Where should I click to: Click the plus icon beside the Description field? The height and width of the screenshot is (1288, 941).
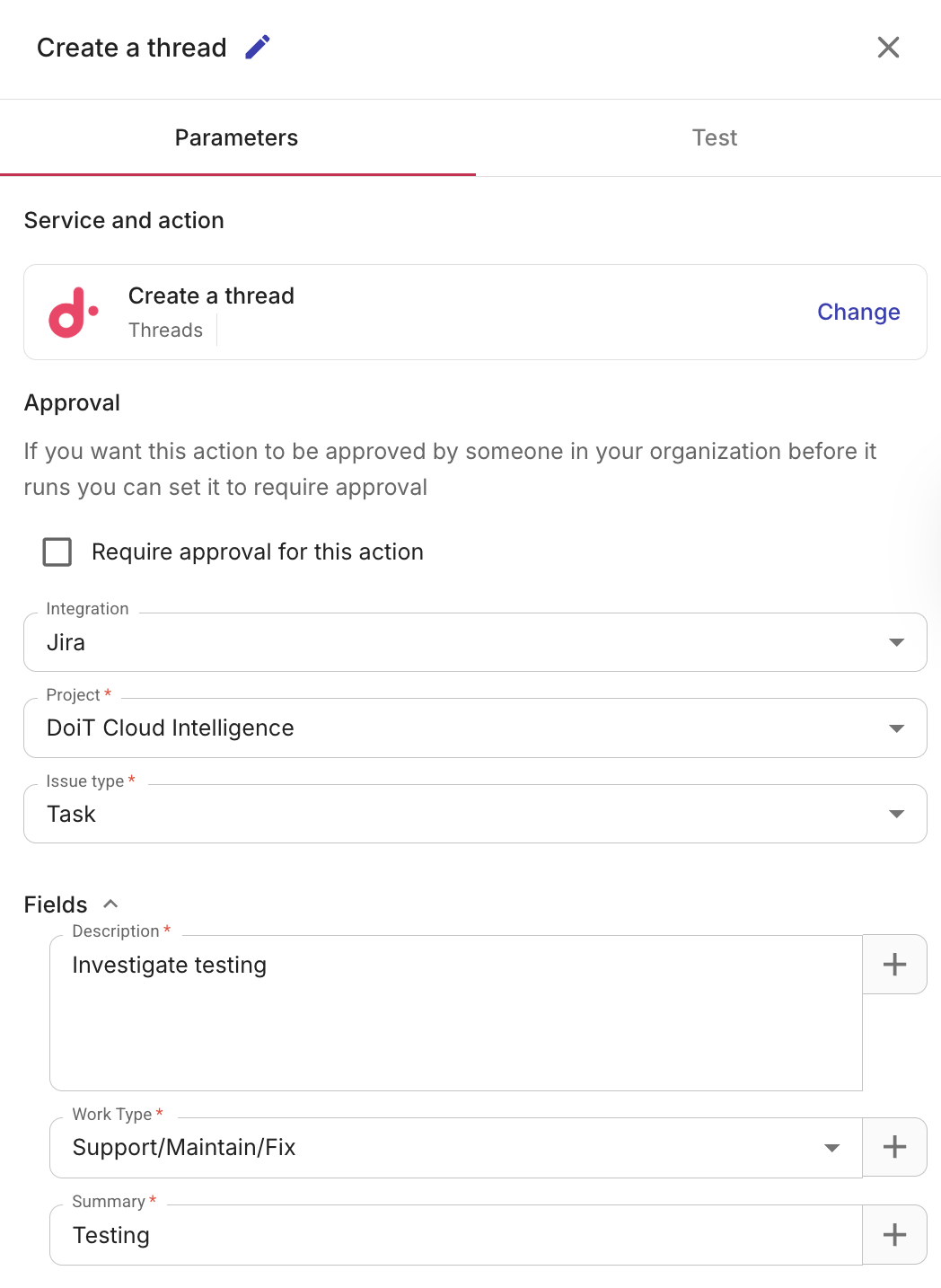[x=894, y=964]
